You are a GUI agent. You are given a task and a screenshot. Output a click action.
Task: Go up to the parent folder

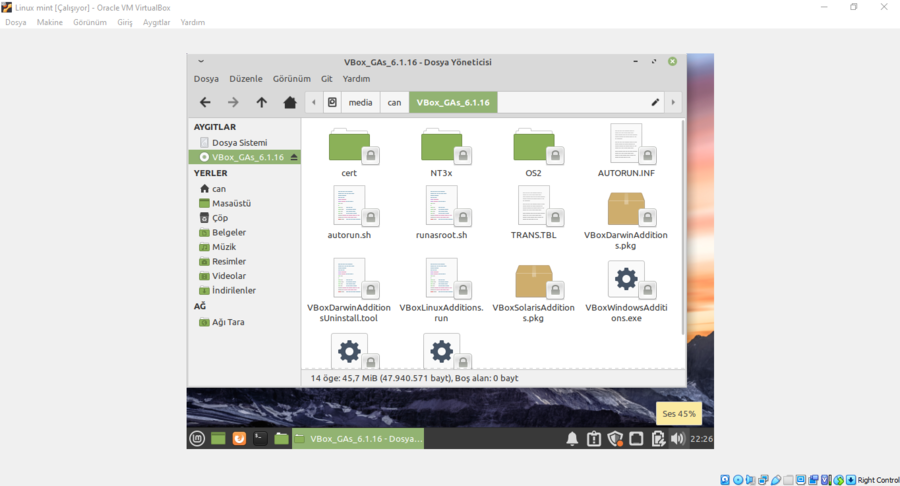tap(262, 103)
